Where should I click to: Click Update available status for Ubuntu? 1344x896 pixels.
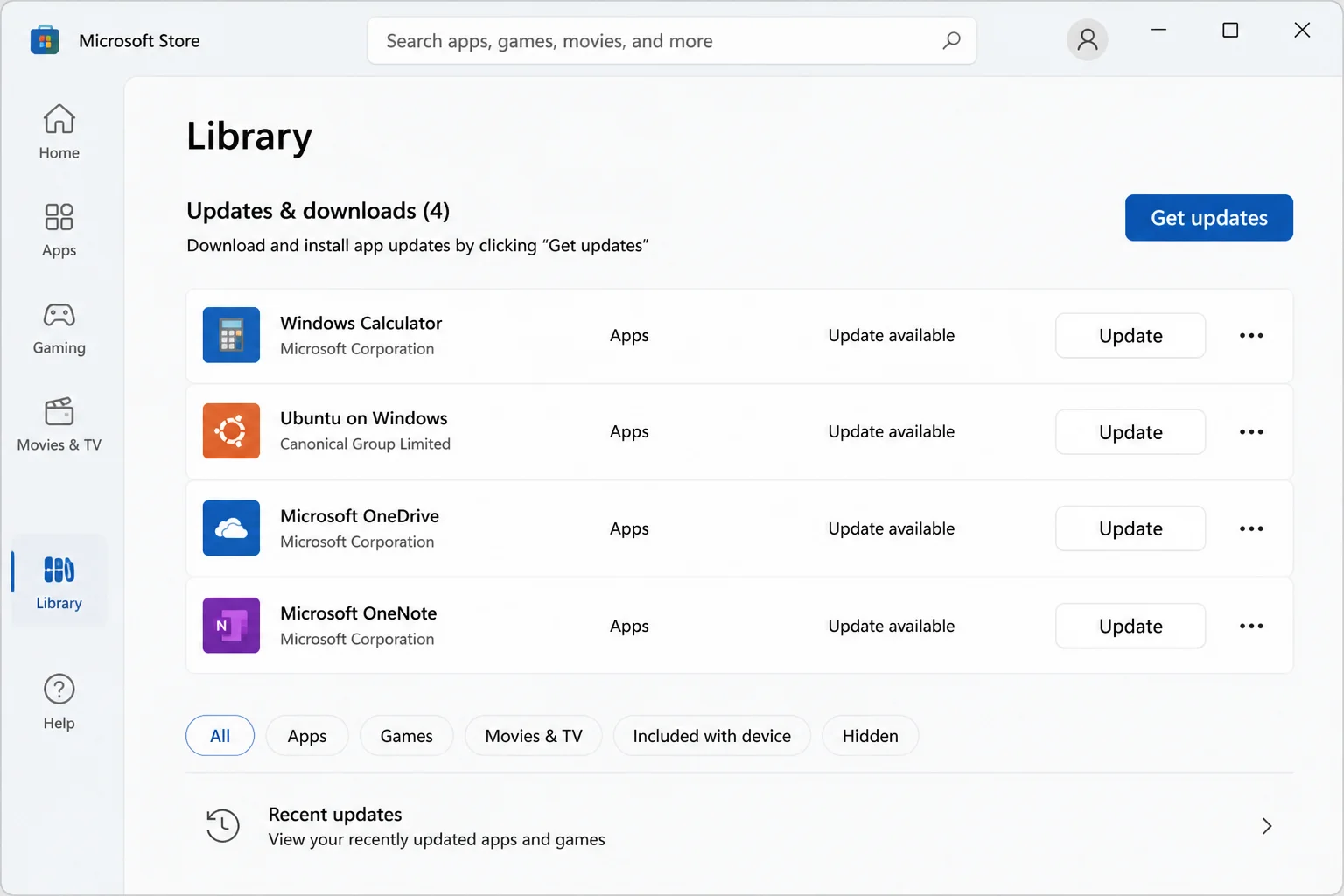tap(891, 431)
